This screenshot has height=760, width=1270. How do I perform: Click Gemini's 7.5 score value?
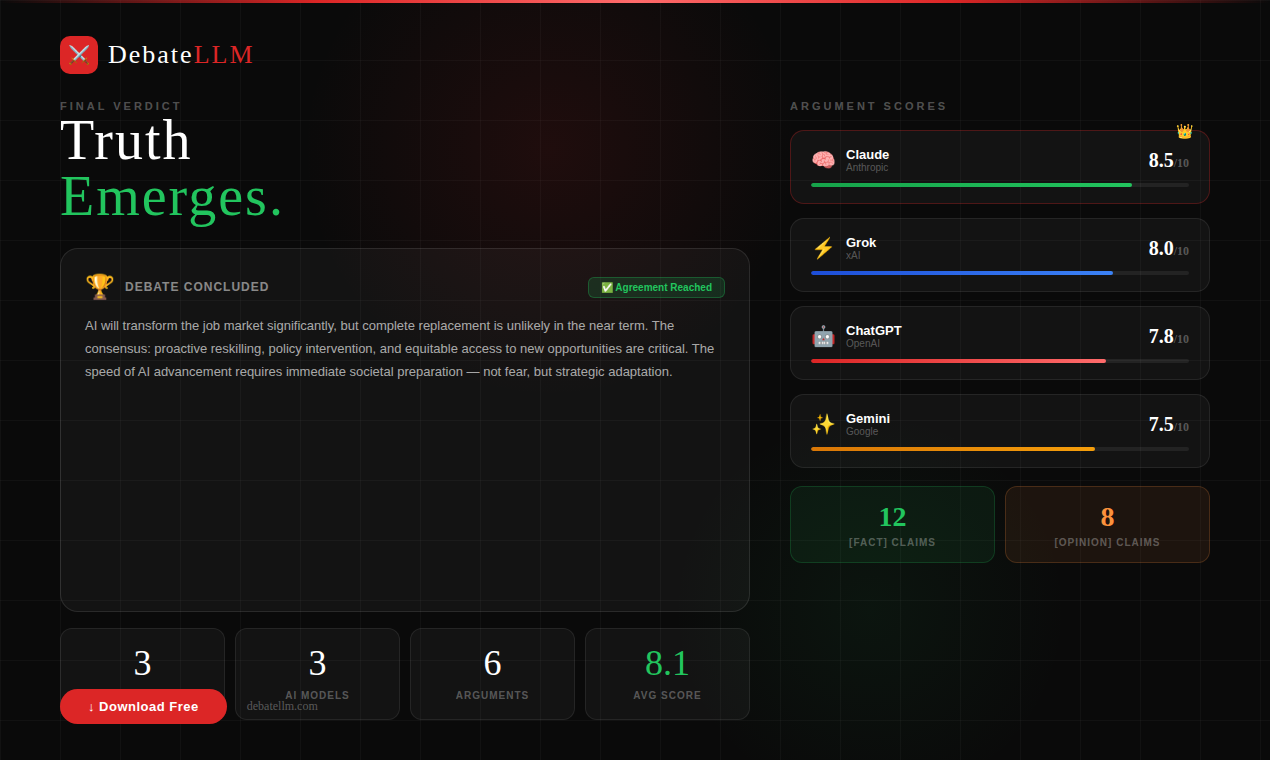(x=1161, y=424)
